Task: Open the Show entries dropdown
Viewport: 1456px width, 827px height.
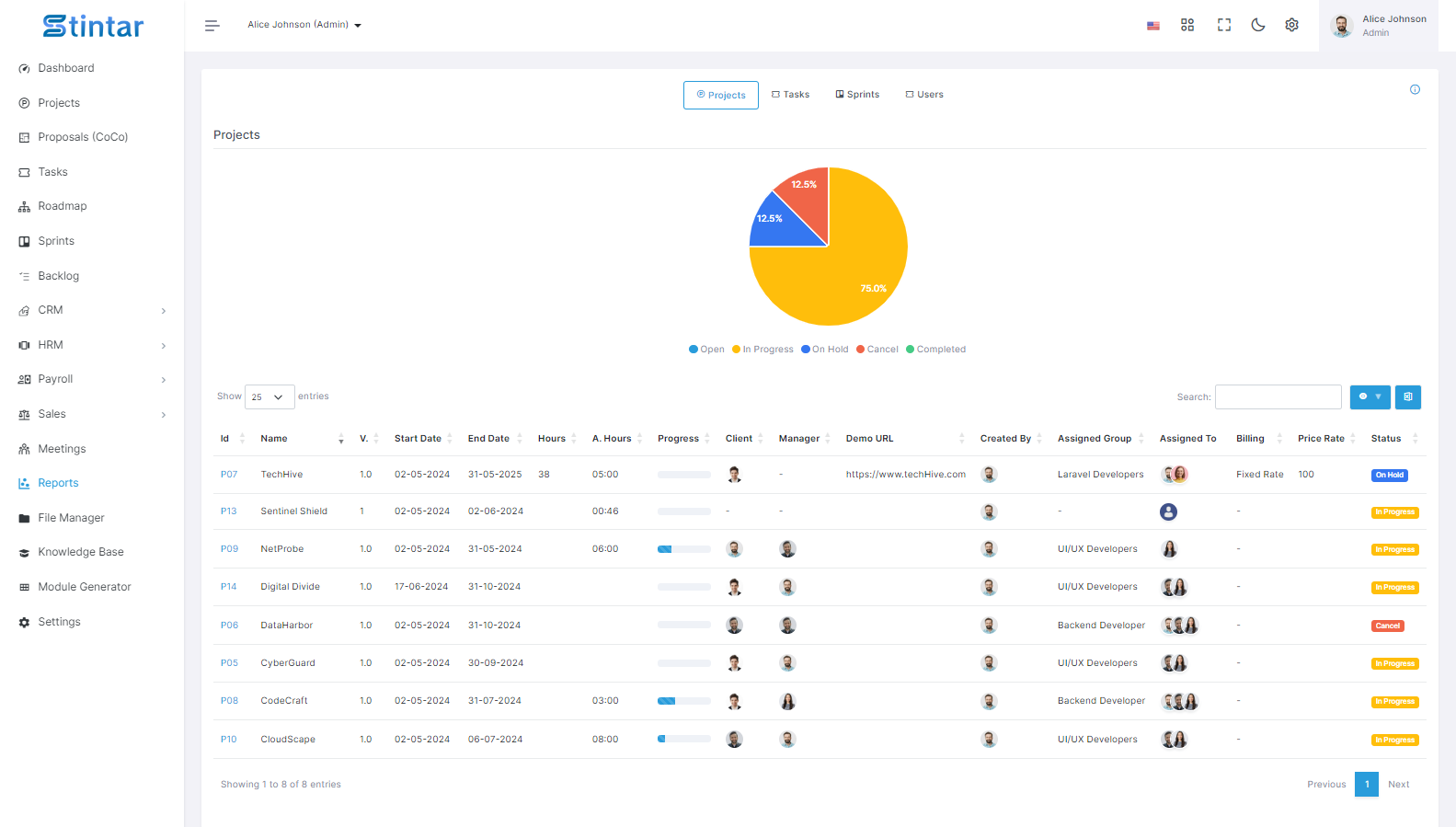Action: coord(269,396)
